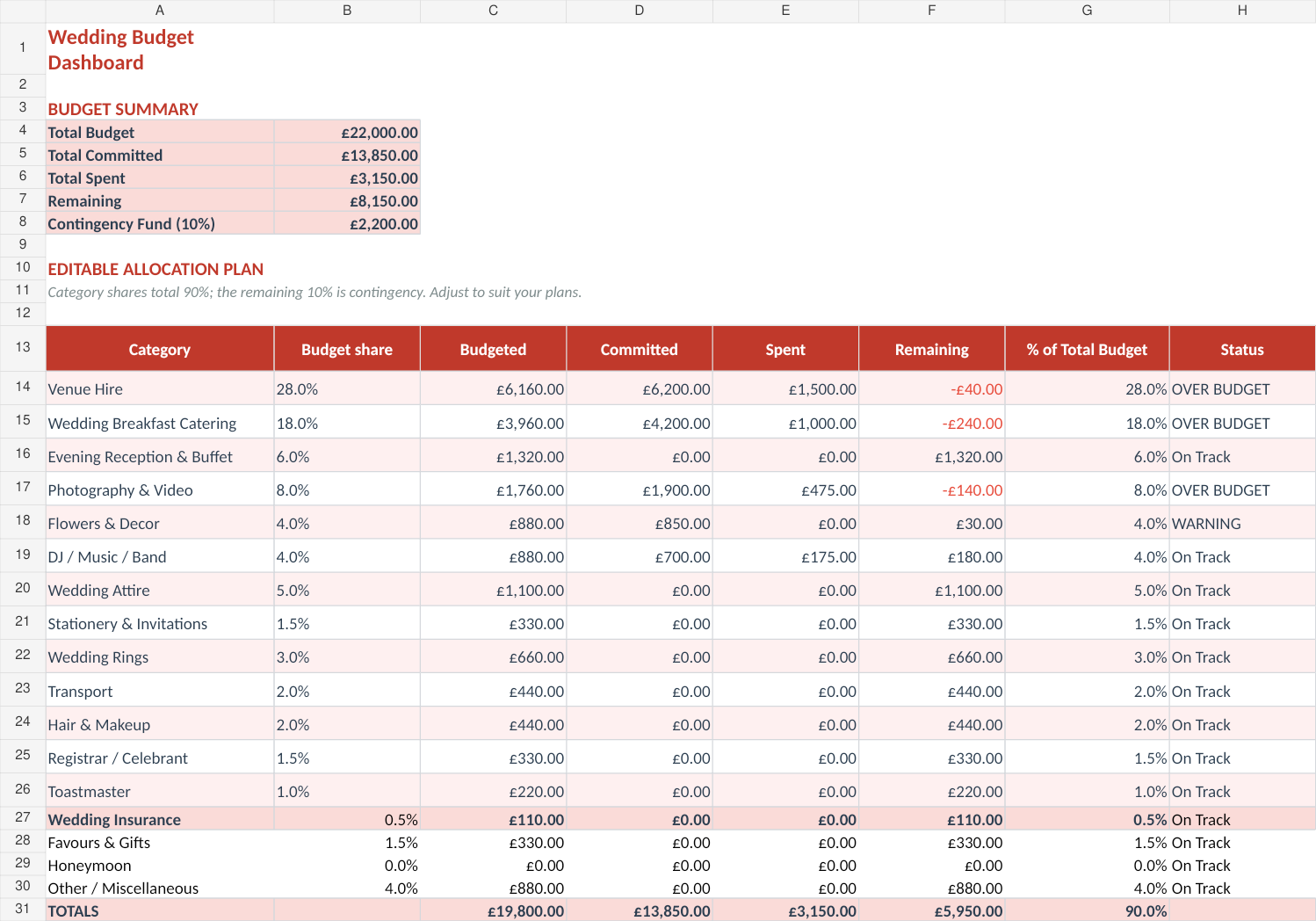Viewport: 1316px width, 921px height.
Task: Select the Committed header cell
Action: [639, 349]
